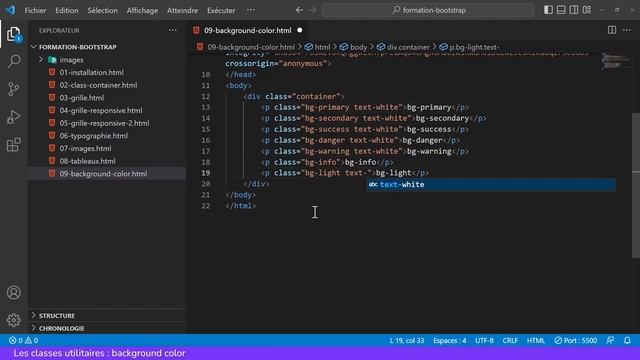Open the Extensions view icon
Image resolution: width=640 pixels, height=360 pixels.
13,144
